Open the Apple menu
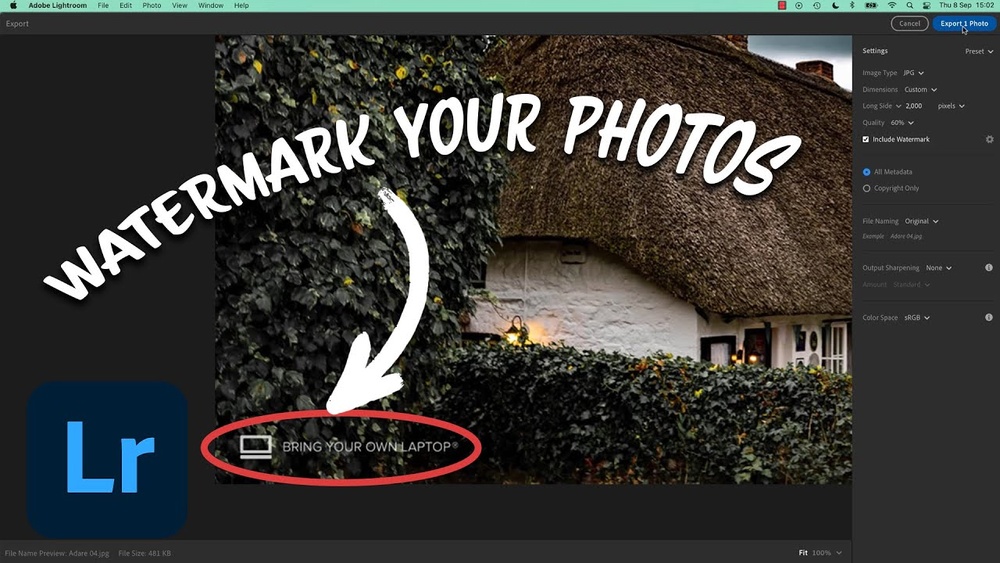Image resolution: width=1000 pixels, height=563 pixels. click(x=13, y=5)
